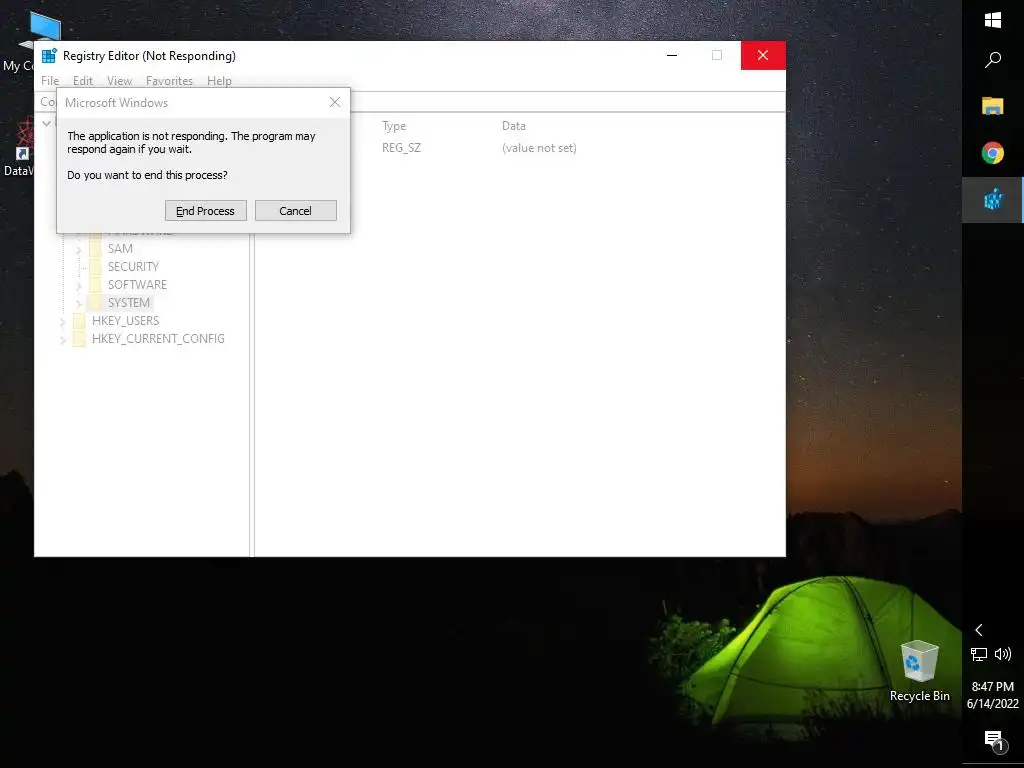Expand the HKEY_USERS node
This screenshot has height=768, width=1024.
(x=63, y=322)
